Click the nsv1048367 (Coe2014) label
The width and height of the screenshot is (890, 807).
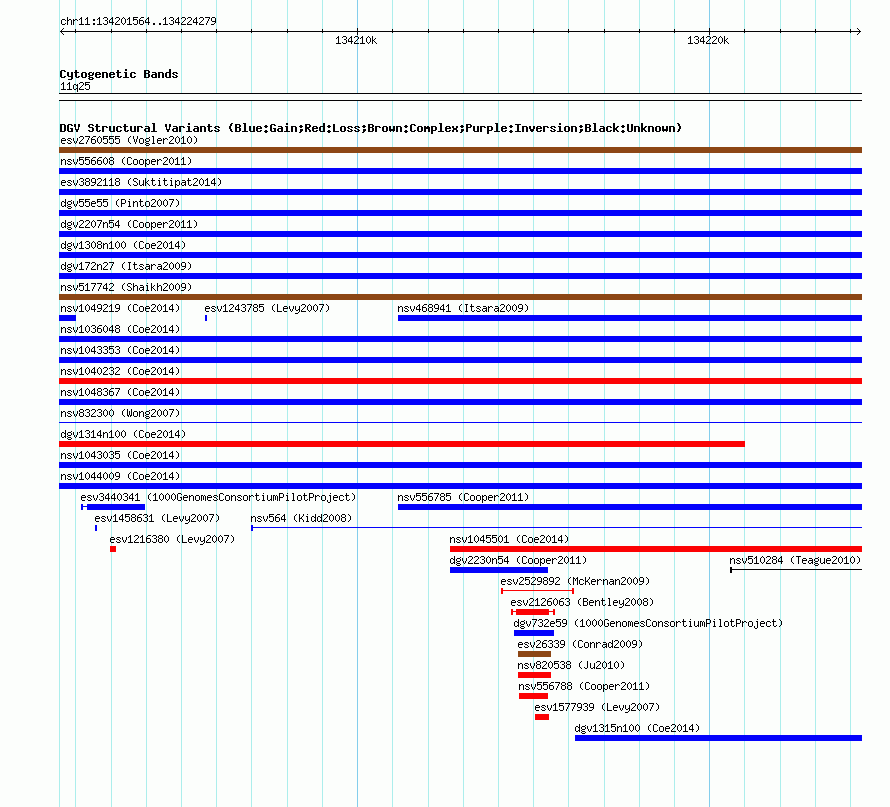120,392
